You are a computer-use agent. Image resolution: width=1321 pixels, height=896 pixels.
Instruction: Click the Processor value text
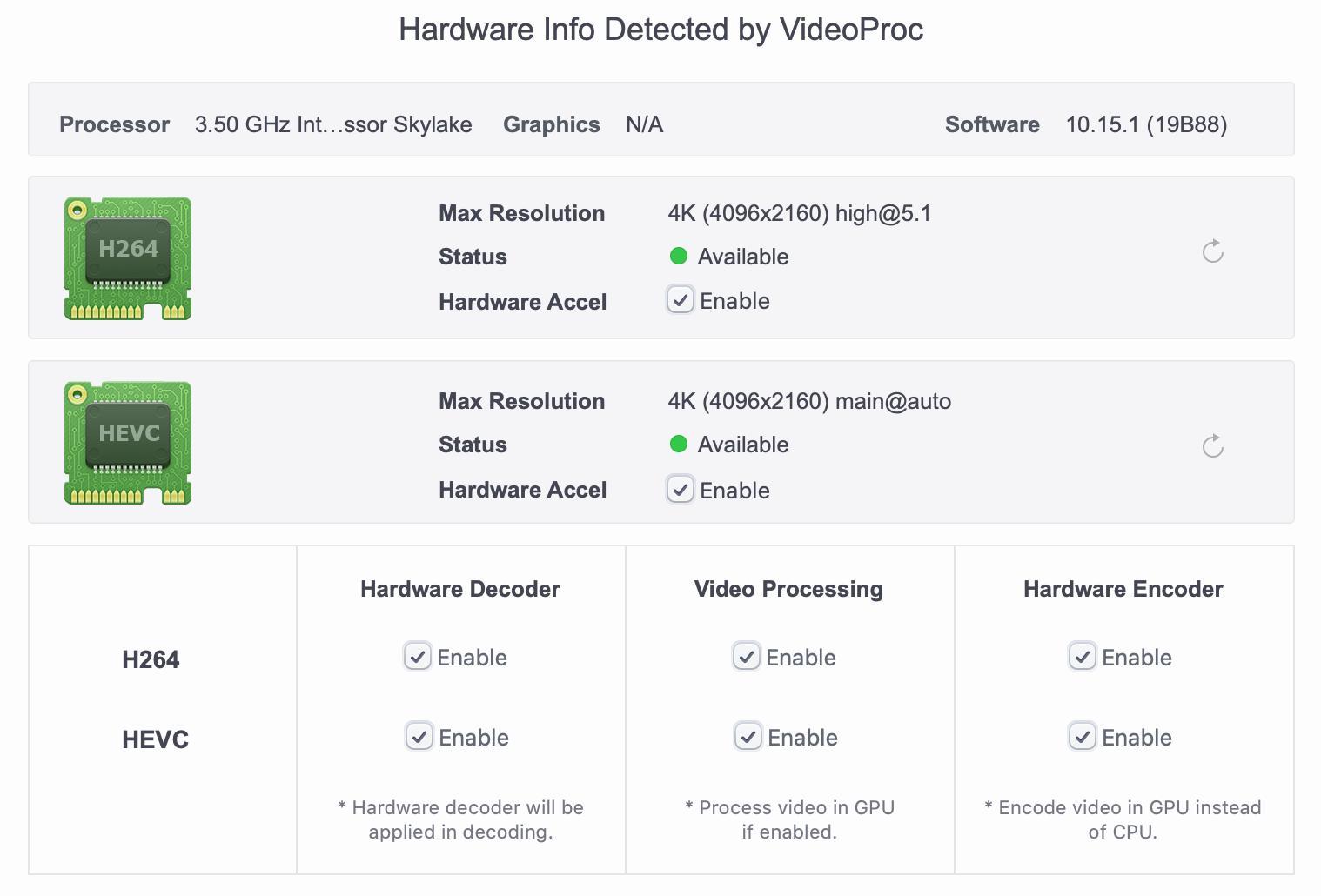(x=333, y=124)
